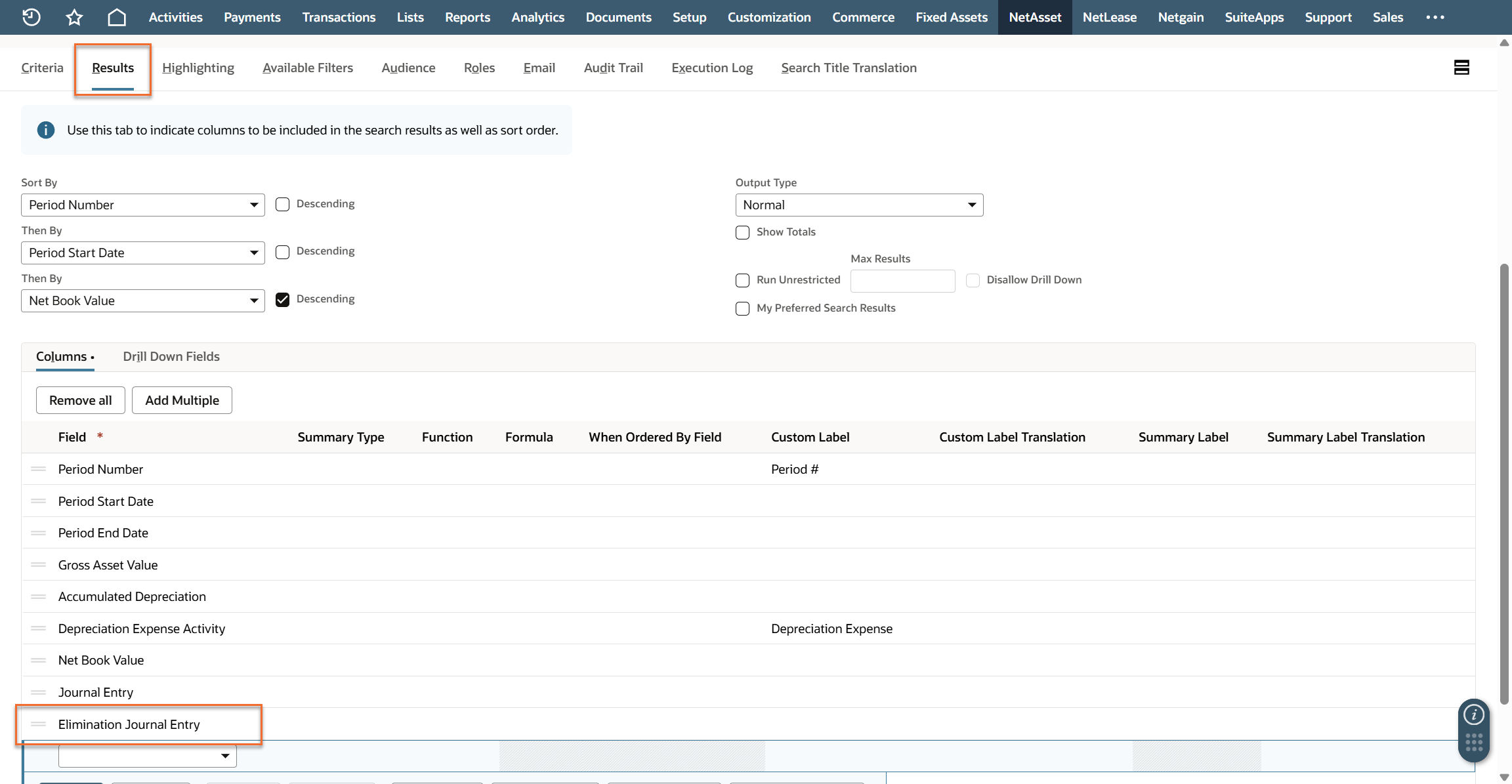The image size is (1512, 784).
Task: Click the Shortcuts star icon
Action: click(74, 17)
